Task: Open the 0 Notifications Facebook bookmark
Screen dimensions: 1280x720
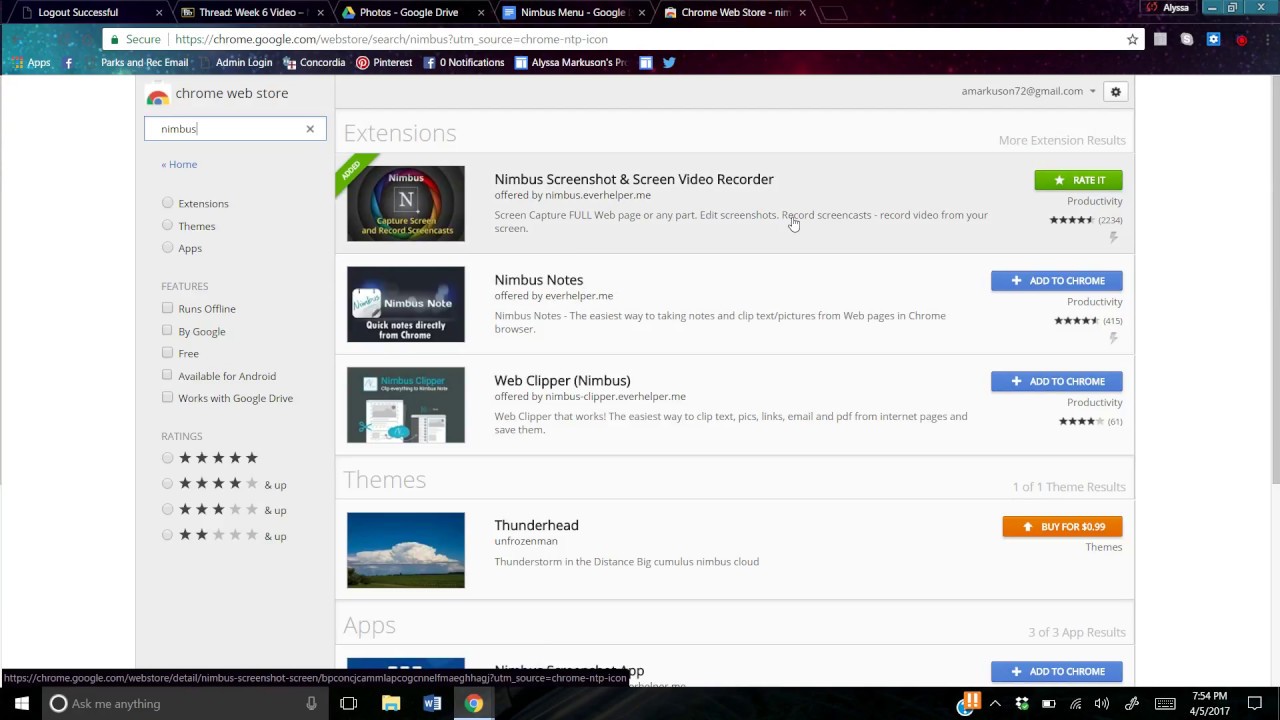Action: click(464, 62)
